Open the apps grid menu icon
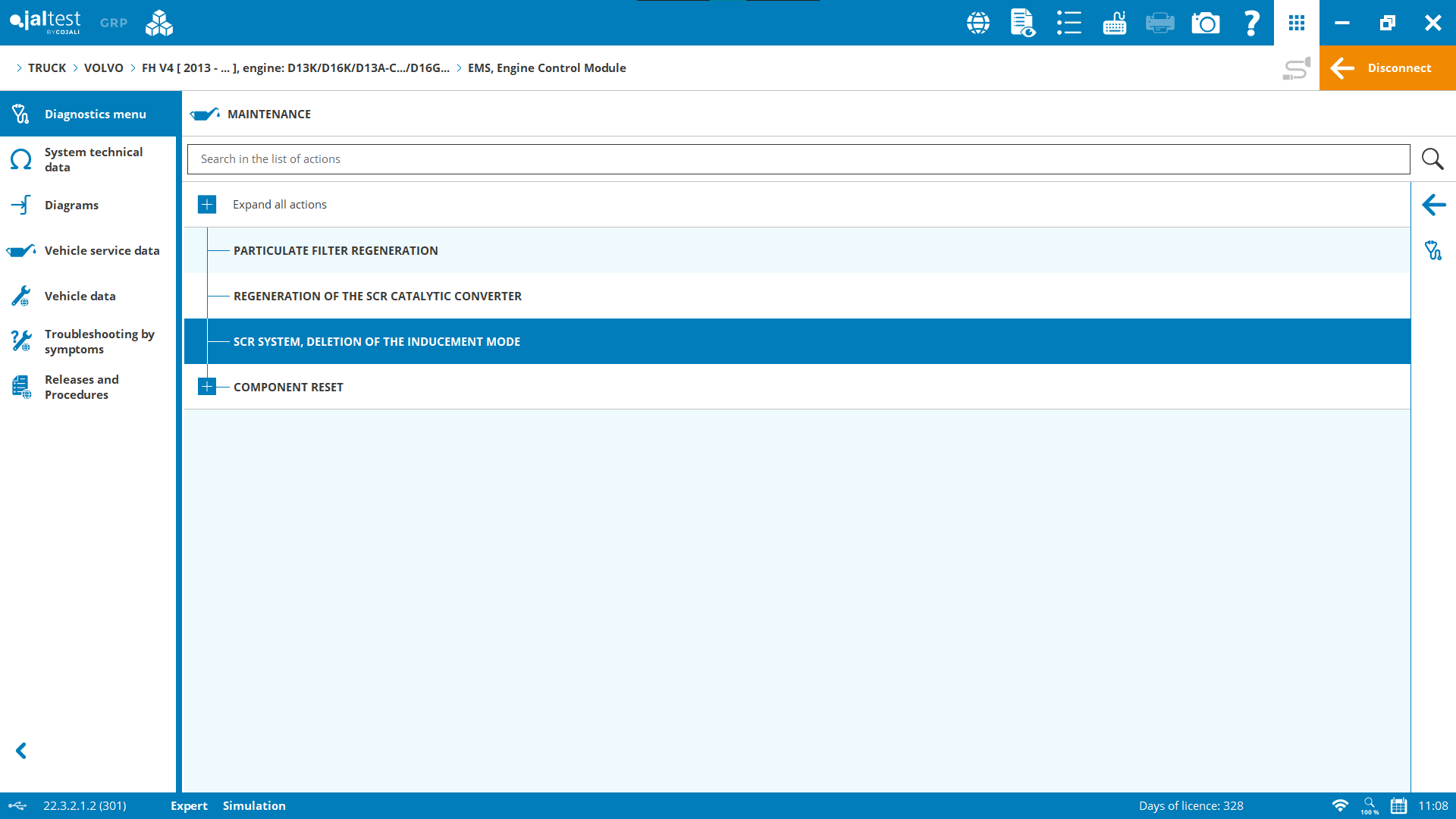Viewport: 1456px width, 819px height. 1297,23
